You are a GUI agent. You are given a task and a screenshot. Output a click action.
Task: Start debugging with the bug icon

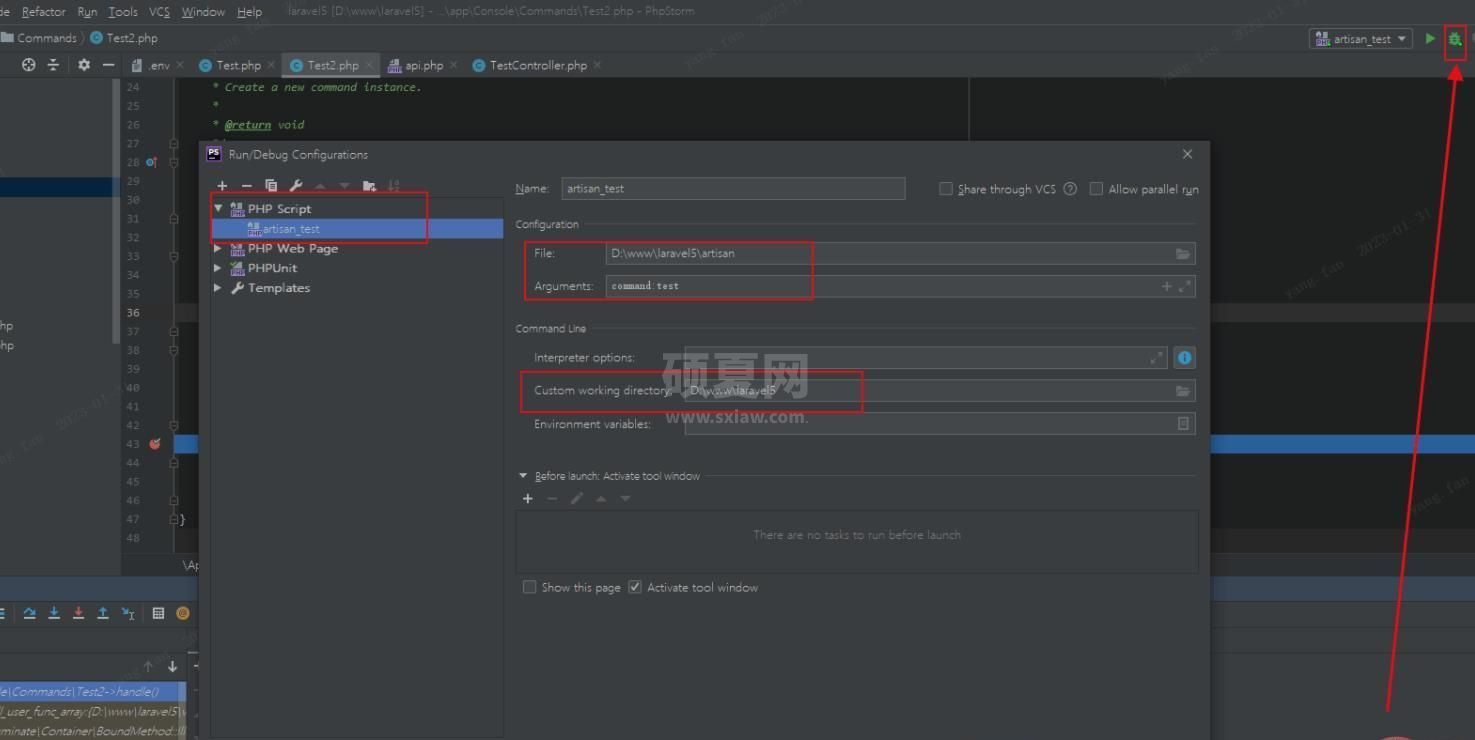tap(1455, 40)
